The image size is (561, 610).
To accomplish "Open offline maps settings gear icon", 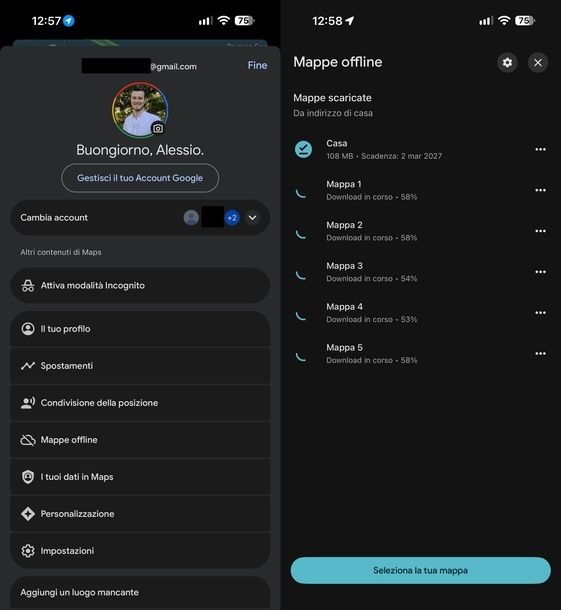I will [x=507, y=63].
